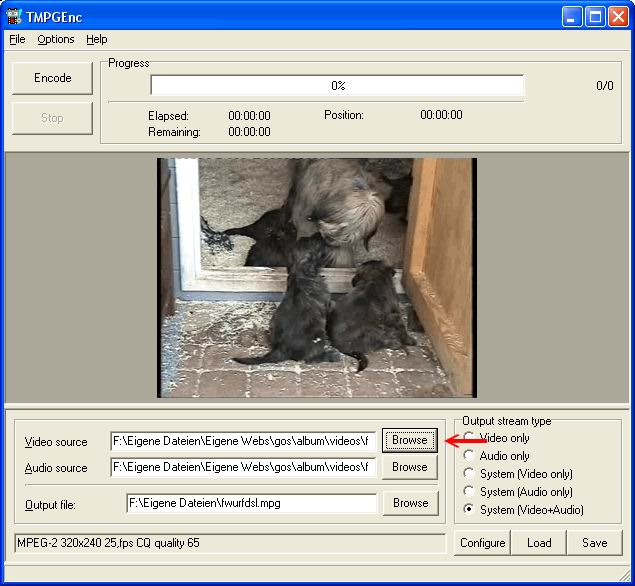
Task: Click the encoding progress bar
Action: 337,86
